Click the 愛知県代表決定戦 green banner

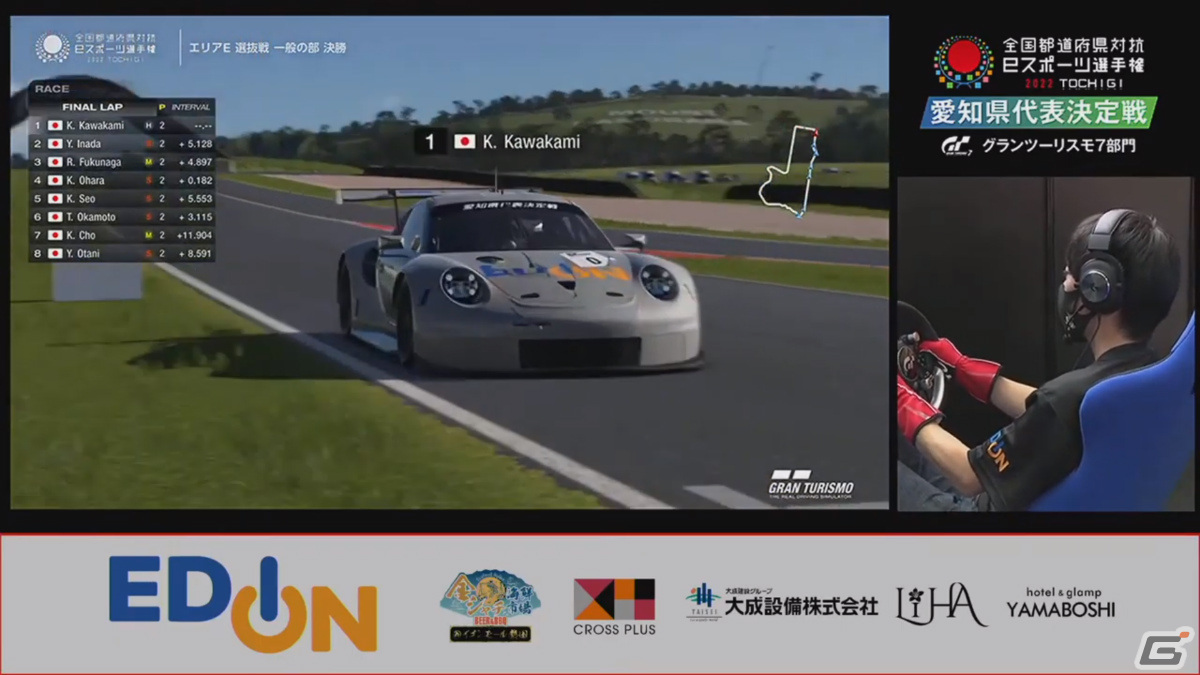1039,112
